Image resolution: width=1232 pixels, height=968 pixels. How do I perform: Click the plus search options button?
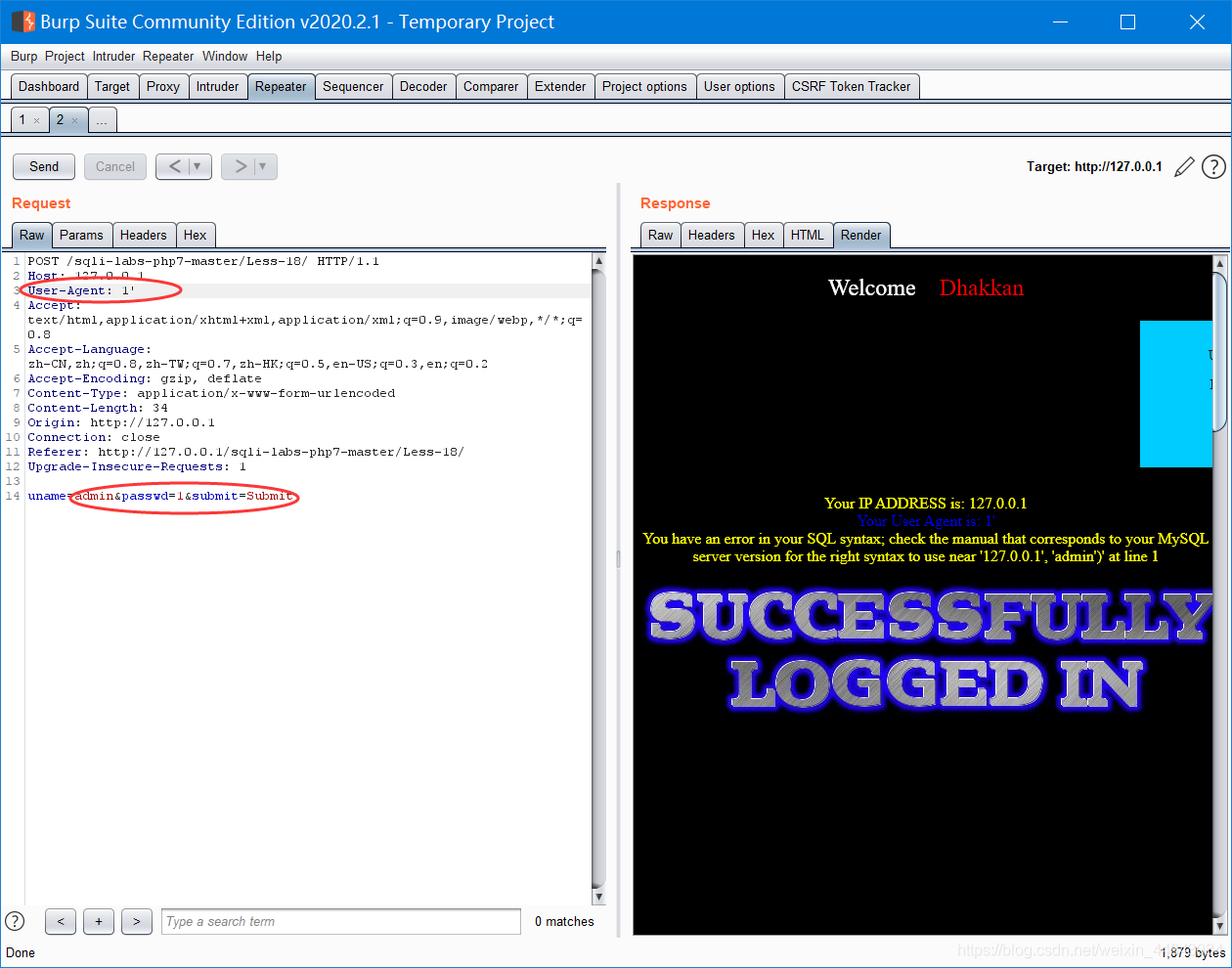click(x=99, y=921)
